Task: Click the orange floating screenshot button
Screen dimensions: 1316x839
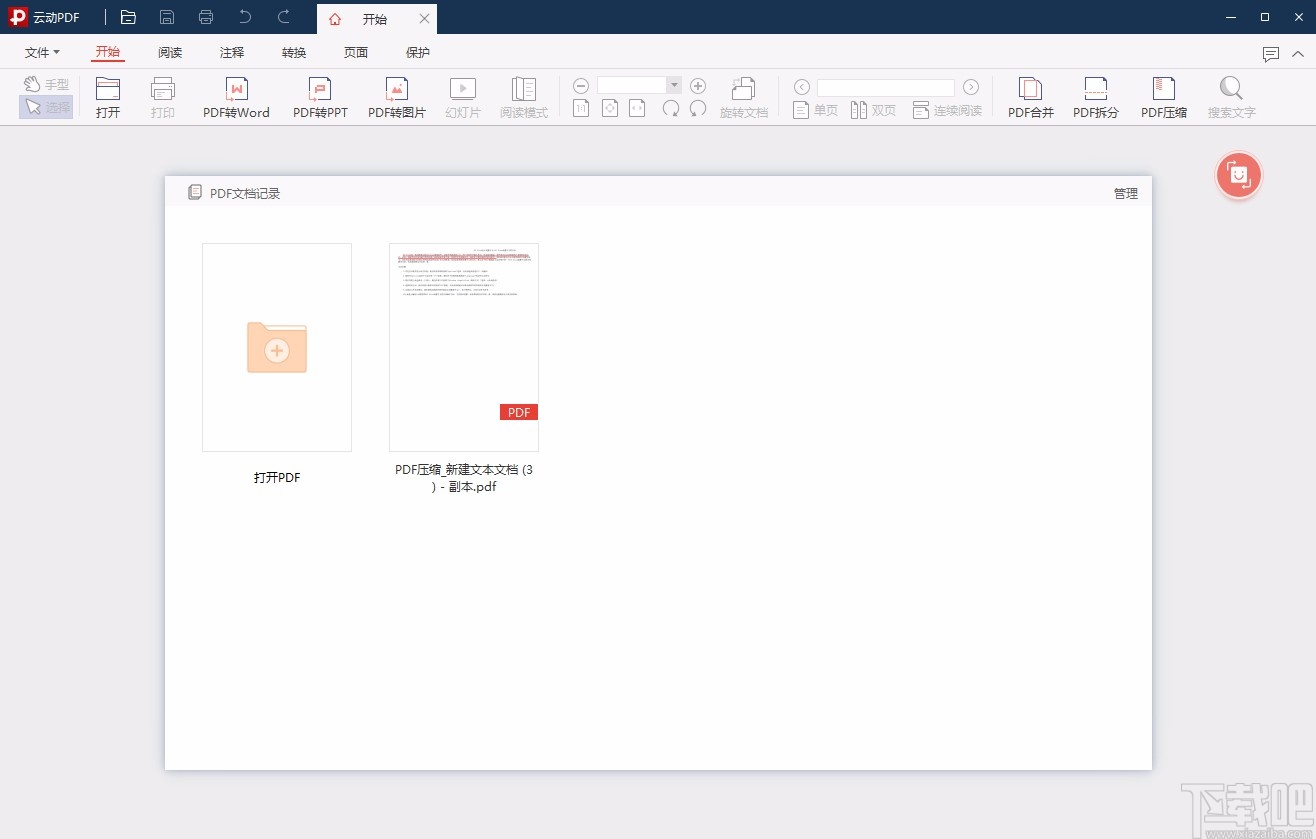Action: (1239, 176)
